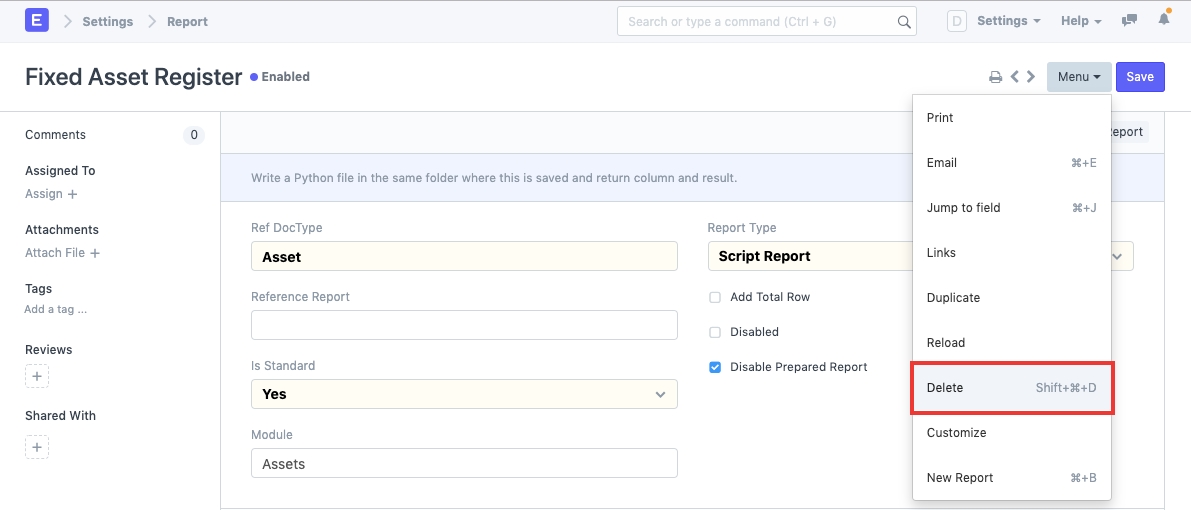Open the Is Standard dropdown
1191x510 pixels.
pyautogui.click(x=464, y=394)
